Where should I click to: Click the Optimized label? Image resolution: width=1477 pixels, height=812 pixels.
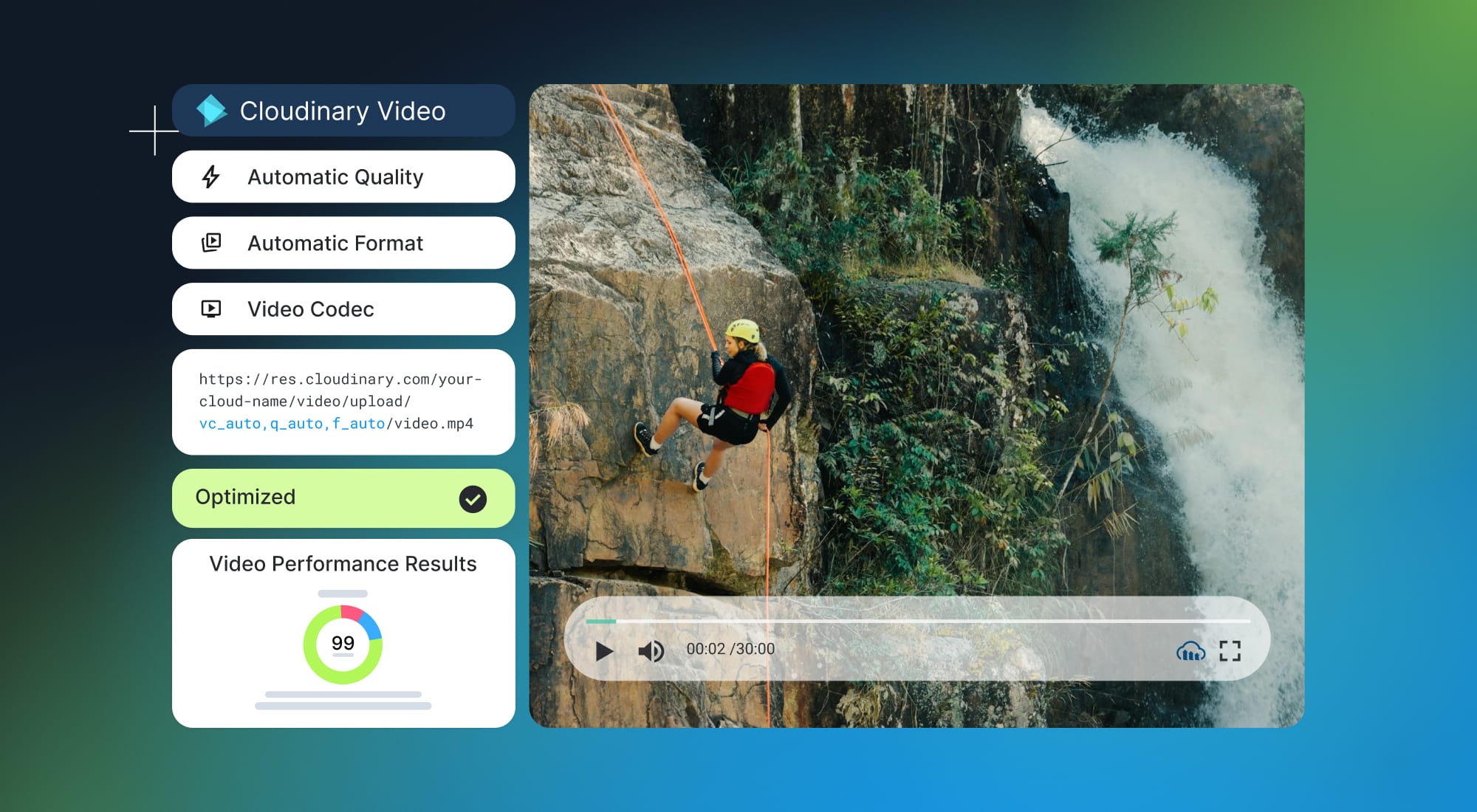(x=245, y=497)
